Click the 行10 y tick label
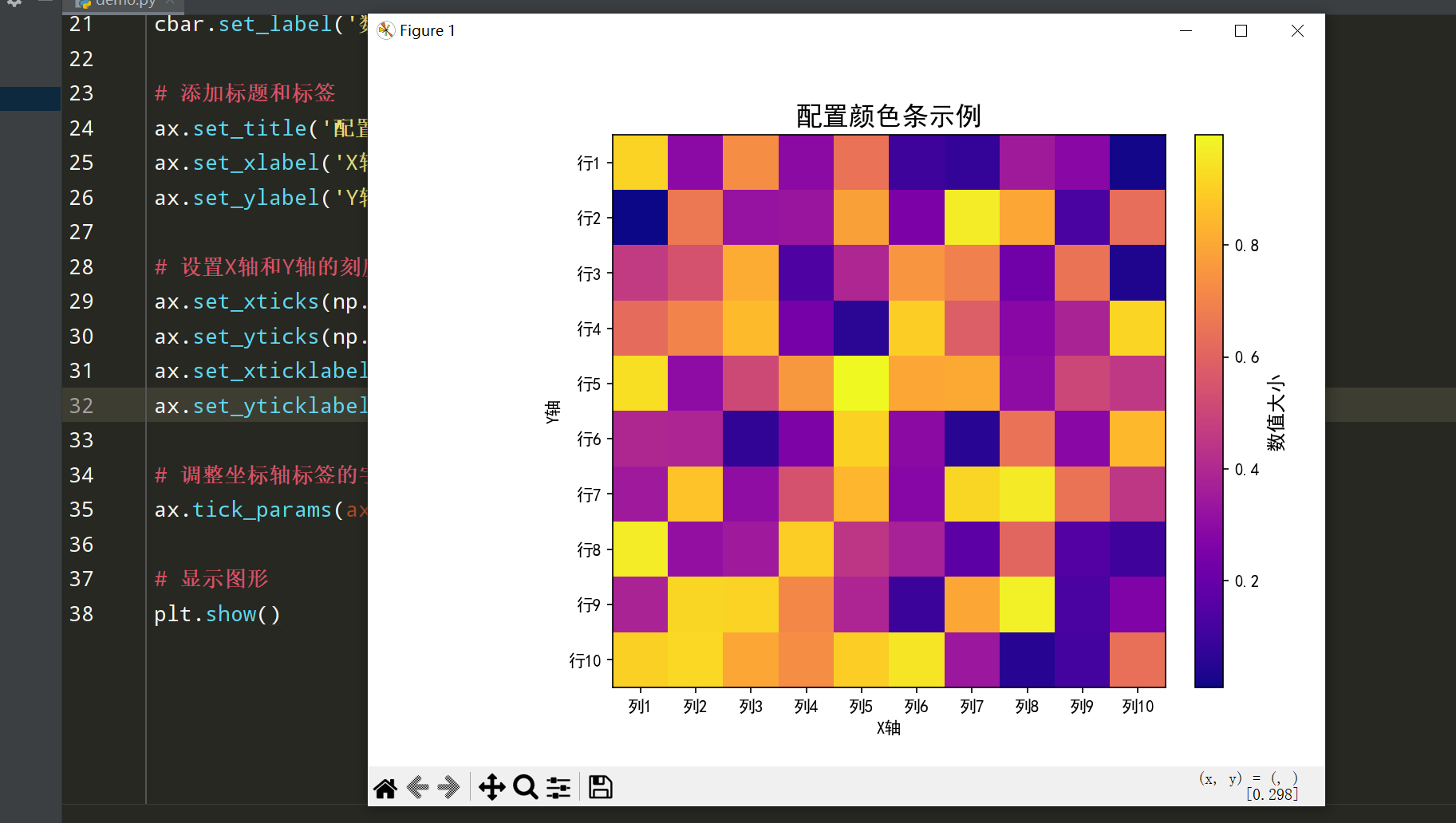 tap(585, 660)
